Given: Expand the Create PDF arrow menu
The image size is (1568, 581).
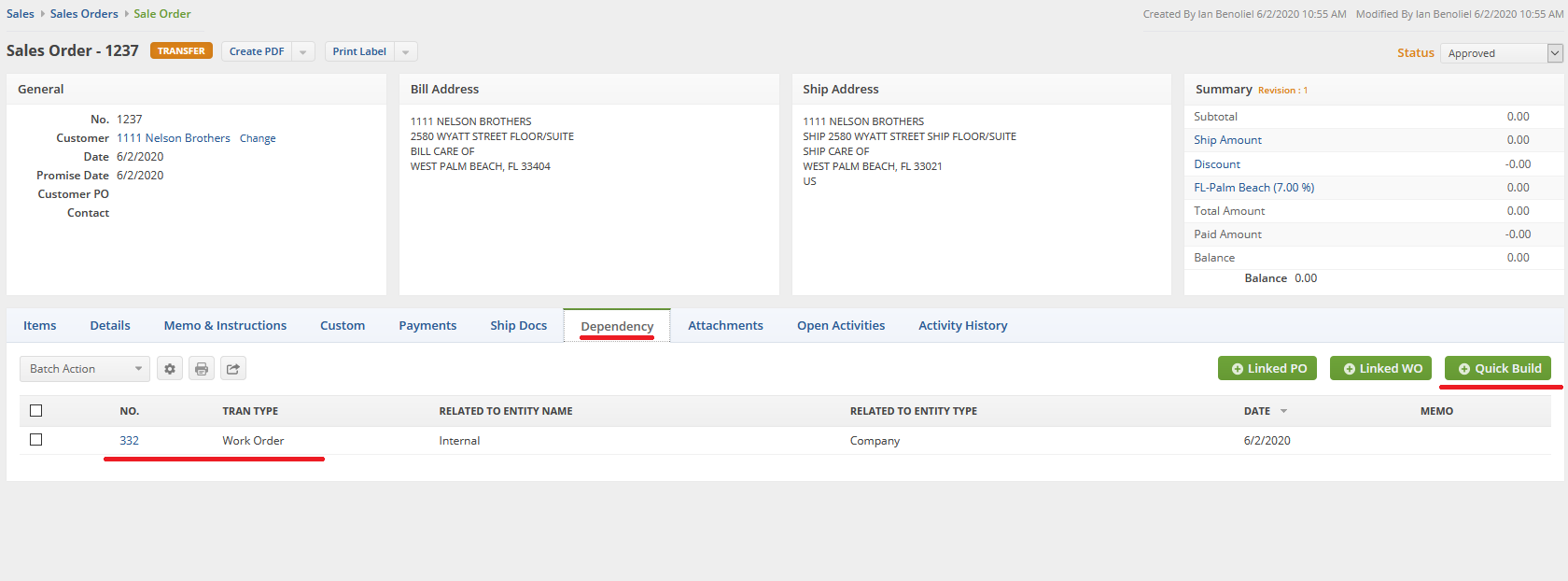Looking at the screenshot, I should 303,52.
